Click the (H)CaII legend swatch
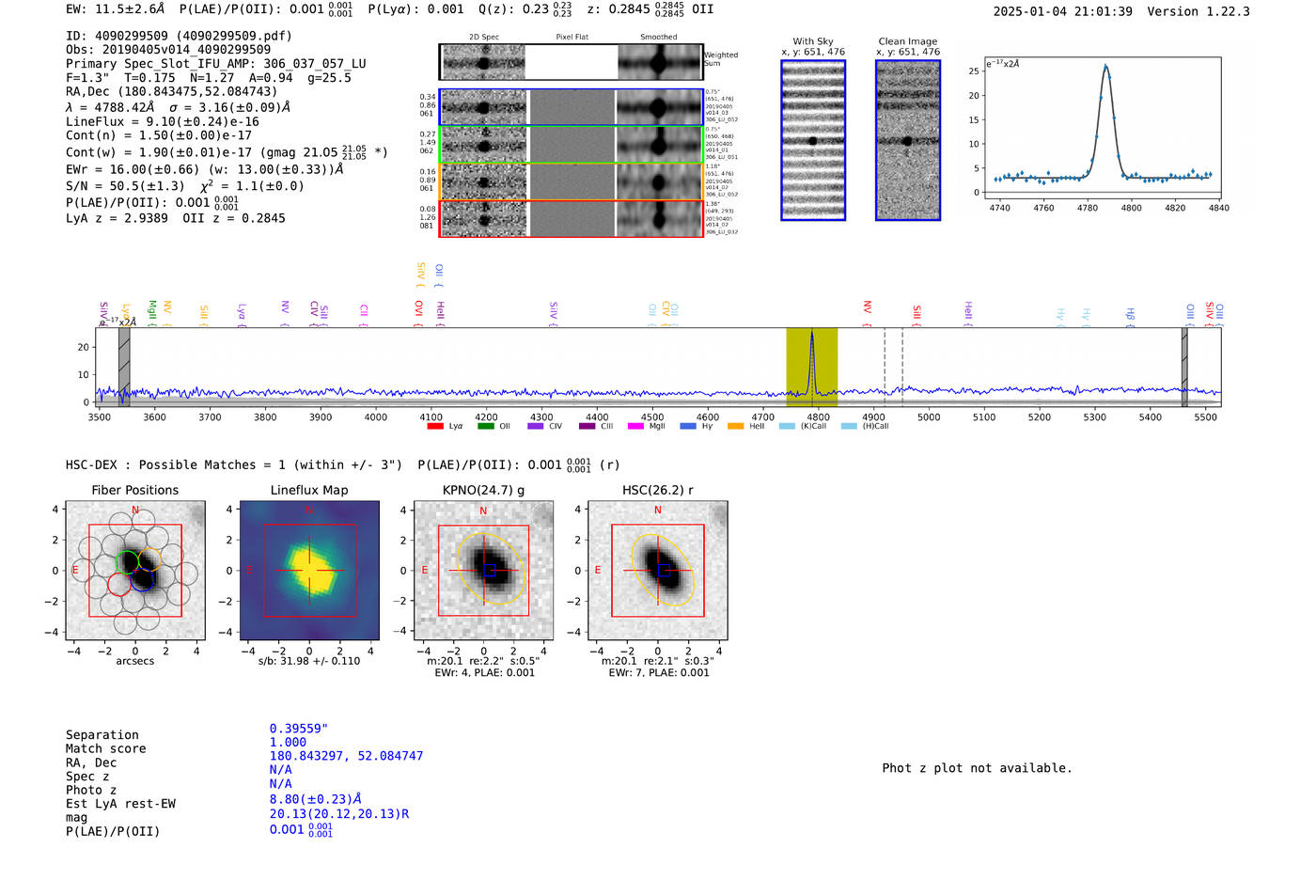 coord(849,426)
